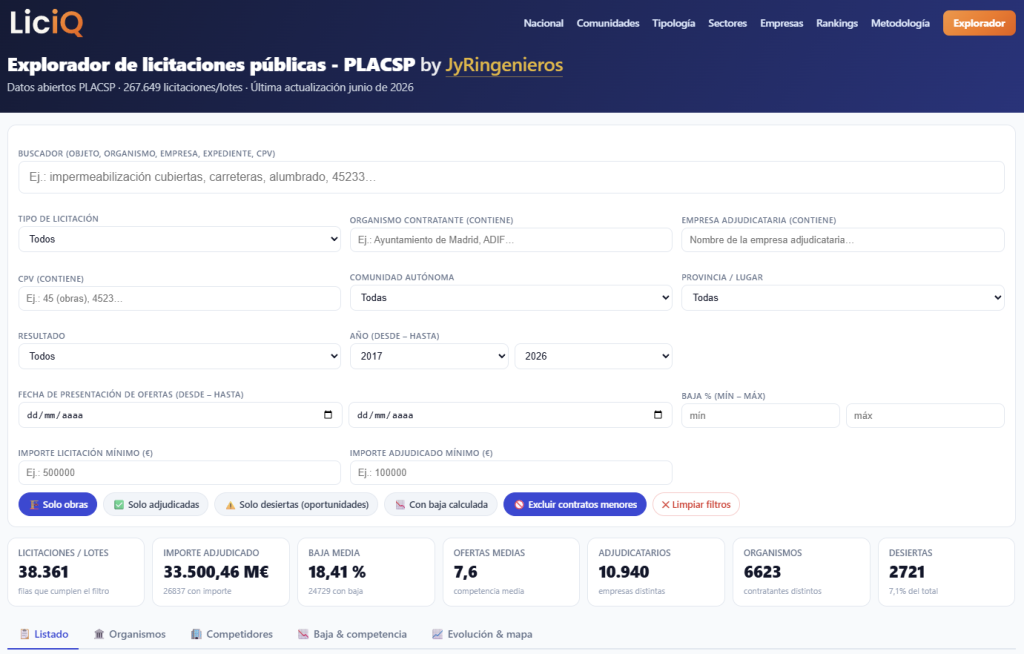The height and width of the screenshot is (654, 1024).
Task: Click Empresa adjudicataria input field
Action: pyautogui.click(x=843, y=240)
